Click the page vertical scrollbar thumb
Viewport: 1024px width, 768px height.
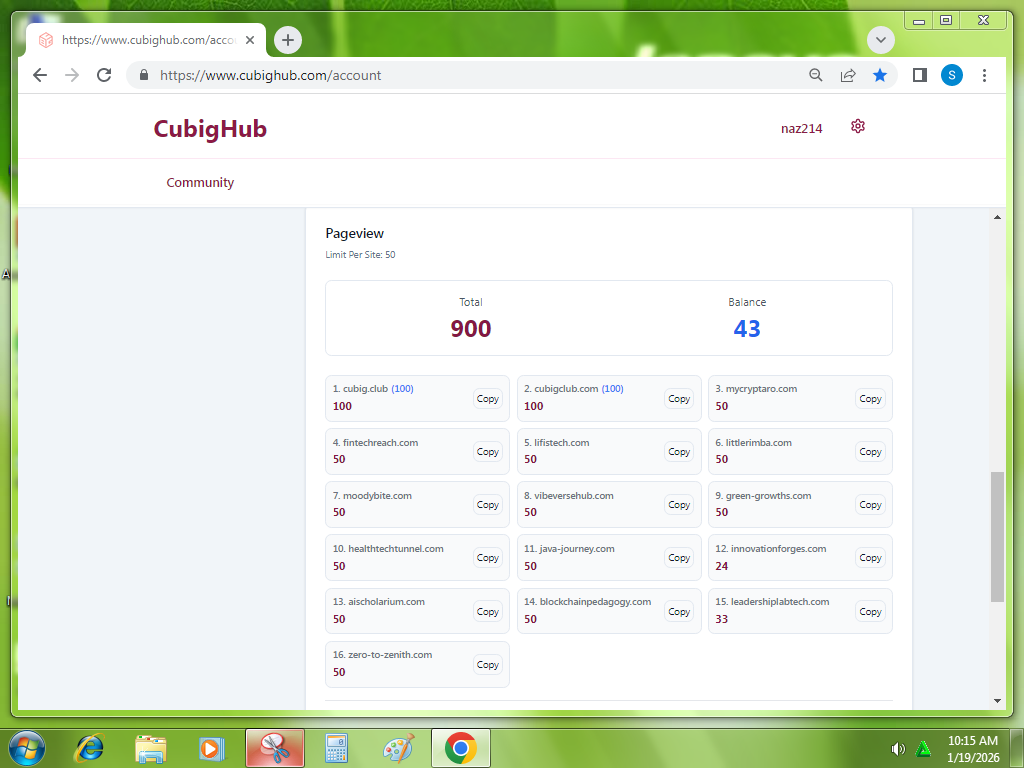pyautogui.click(x=997, y=536)
